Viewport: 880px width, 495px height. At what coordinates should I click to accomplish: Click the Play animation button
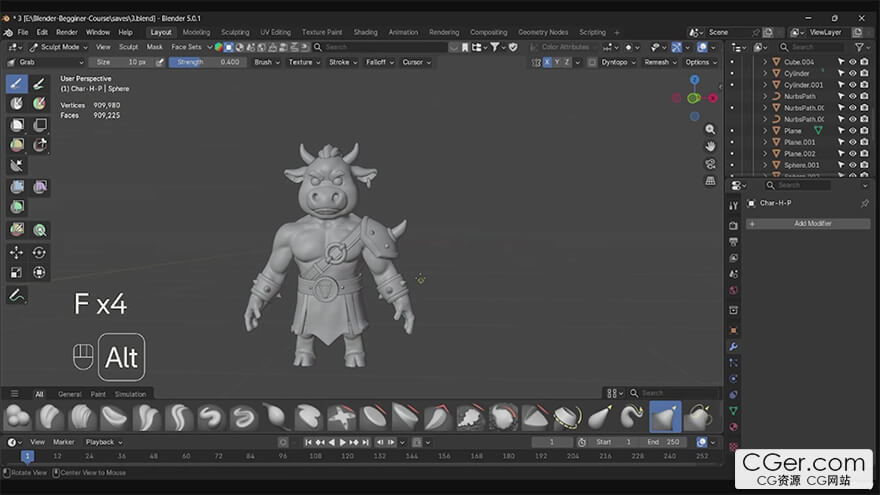tap(343, 442)
